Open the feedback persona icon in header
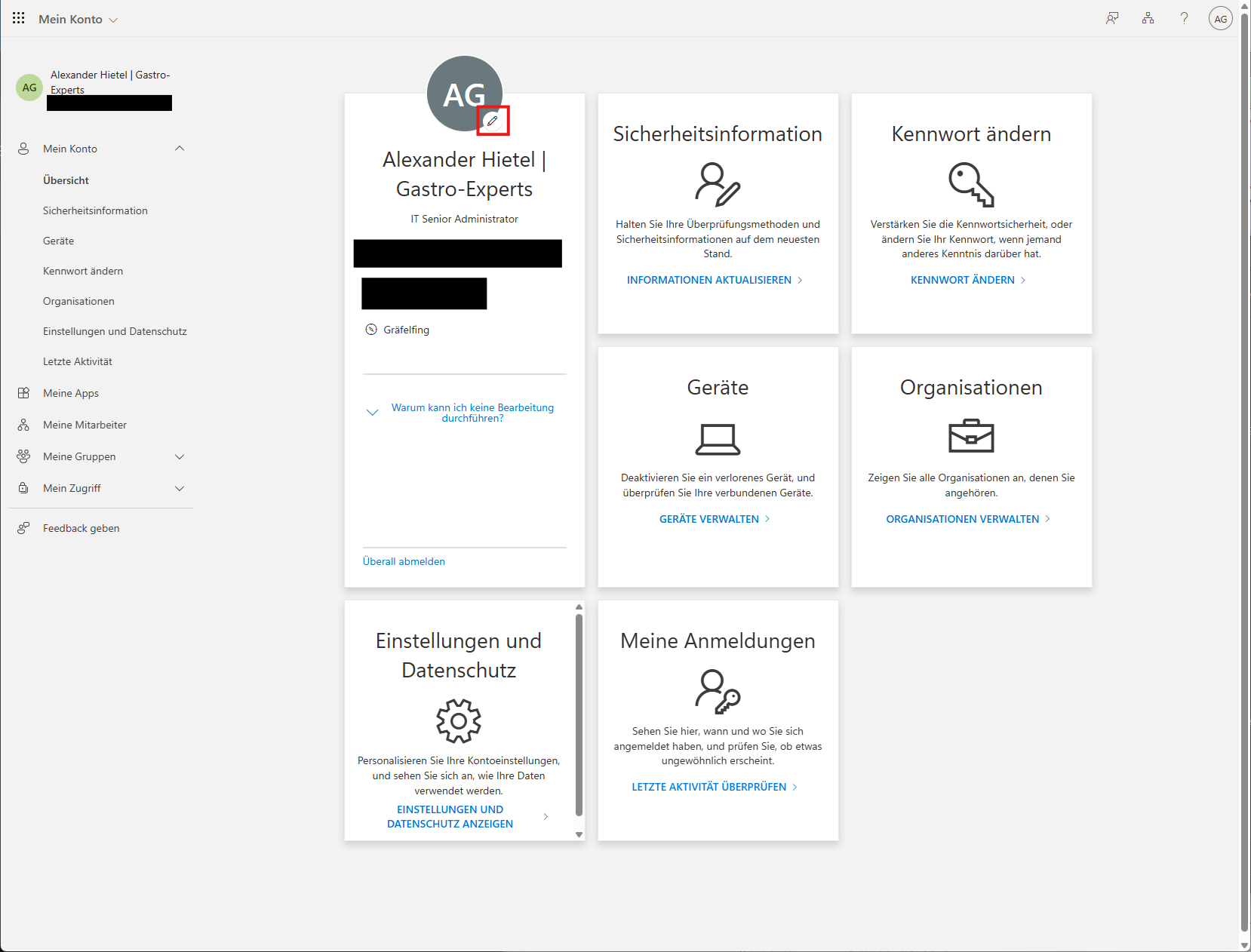 pos(1112,18)
